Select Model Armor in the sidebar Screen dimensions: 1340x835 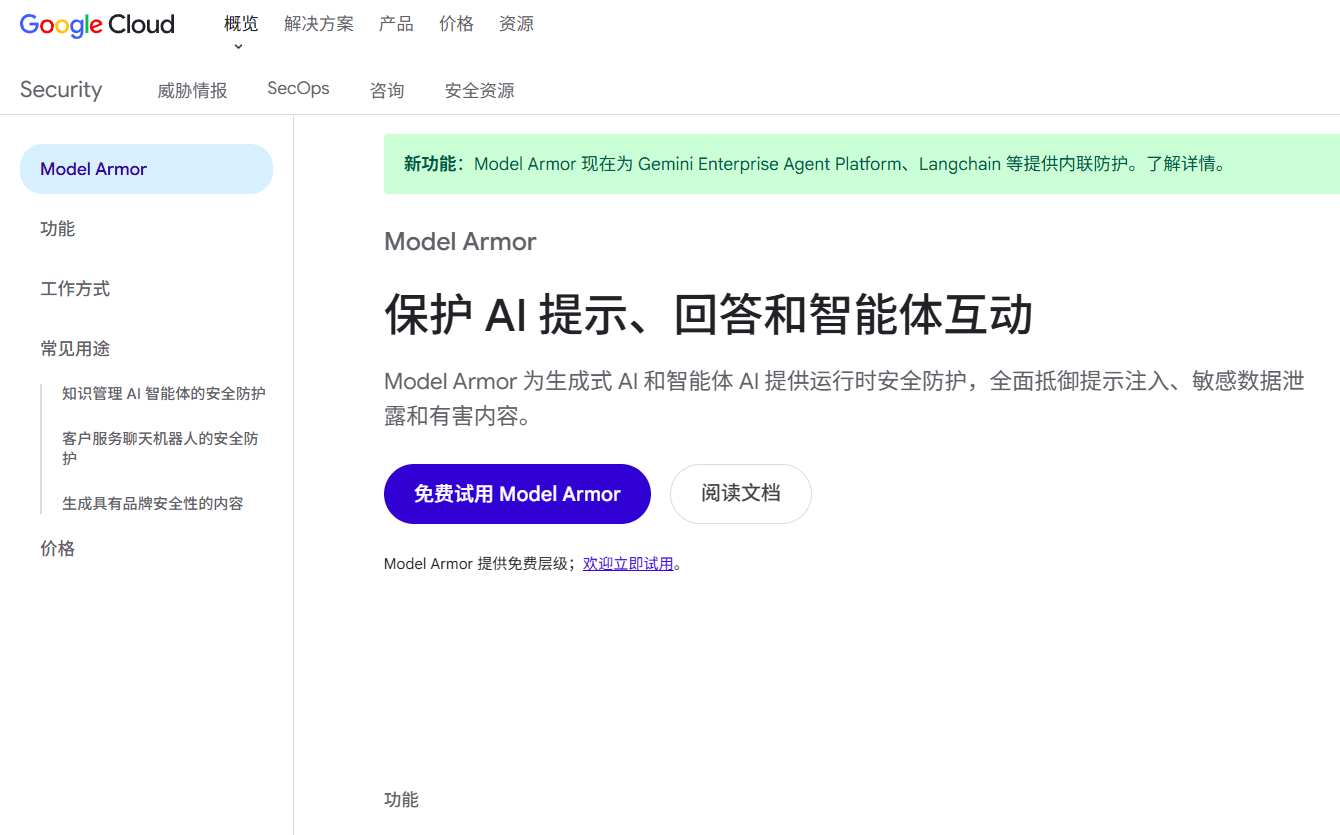click(146, 169)
